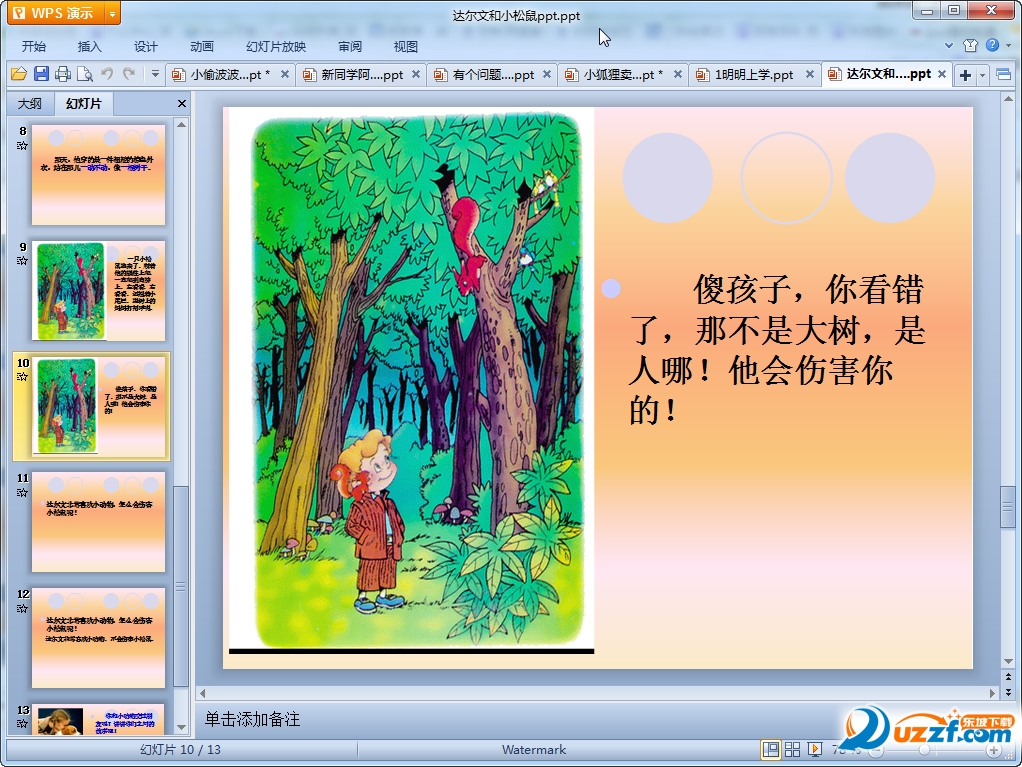Click the slide text starting with 傻孩子
The image size is (1022, 767).
[x=776, y=350]
